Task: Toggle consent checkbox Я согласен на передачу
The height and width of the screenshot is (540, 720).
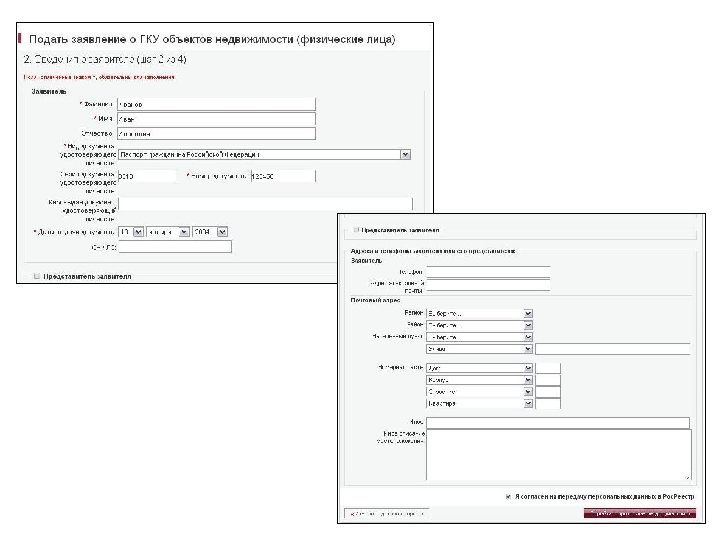Action: 508,496
